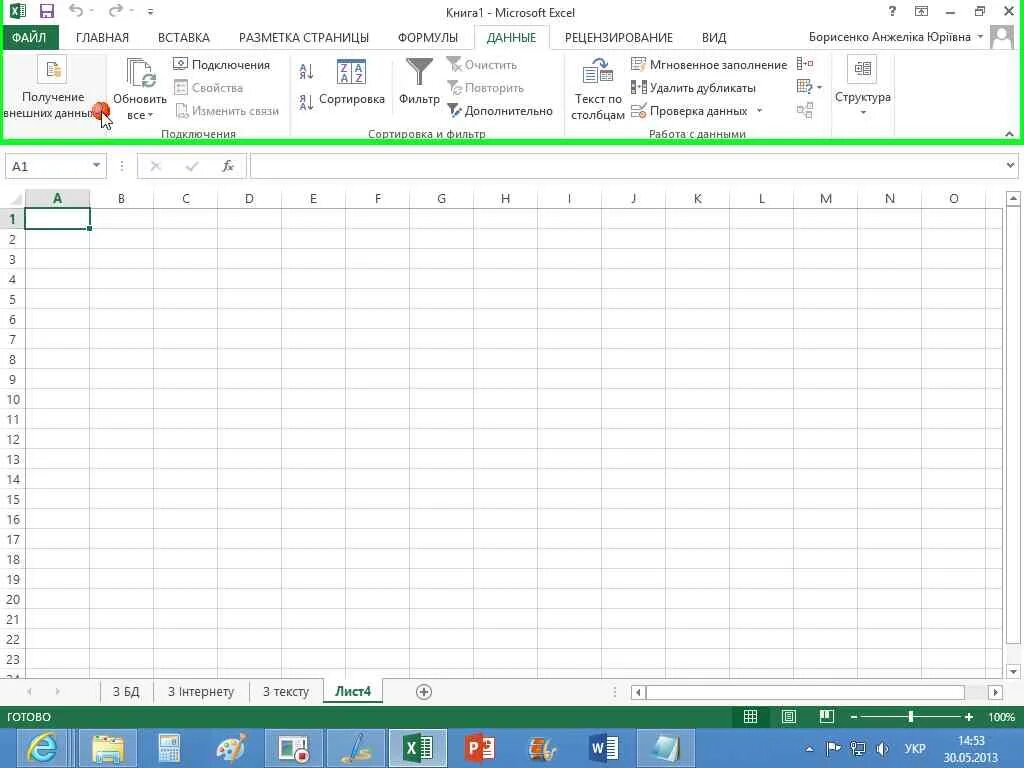Click the Consolidate icon in Data Tools
The width and height of the screenshot is (1024, 768).
point(805,64)
